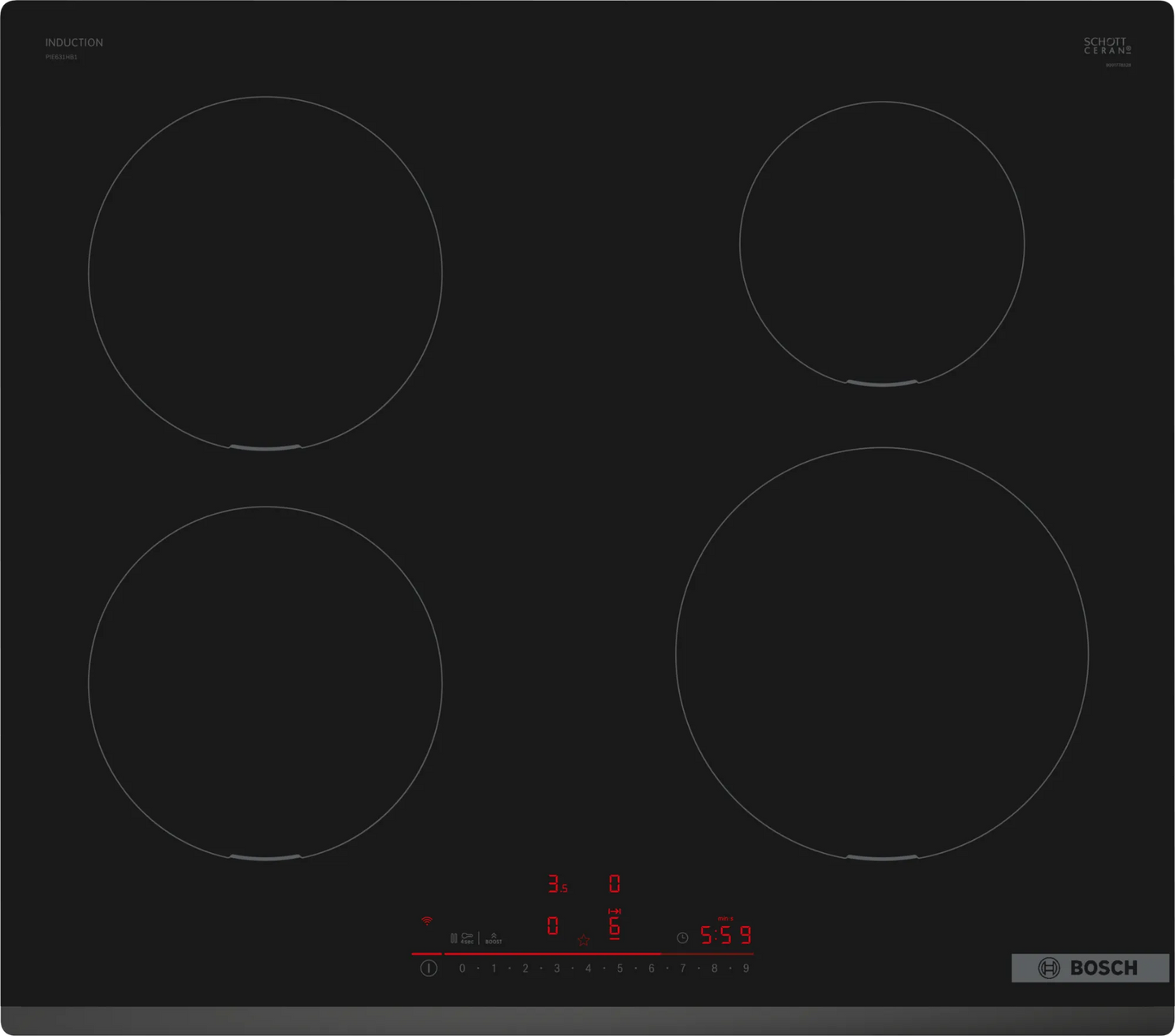The width and height of the screenshot is (1175, 1036).
Task: Select power level 0 to switch zone off
Action: tap(463, 968)
